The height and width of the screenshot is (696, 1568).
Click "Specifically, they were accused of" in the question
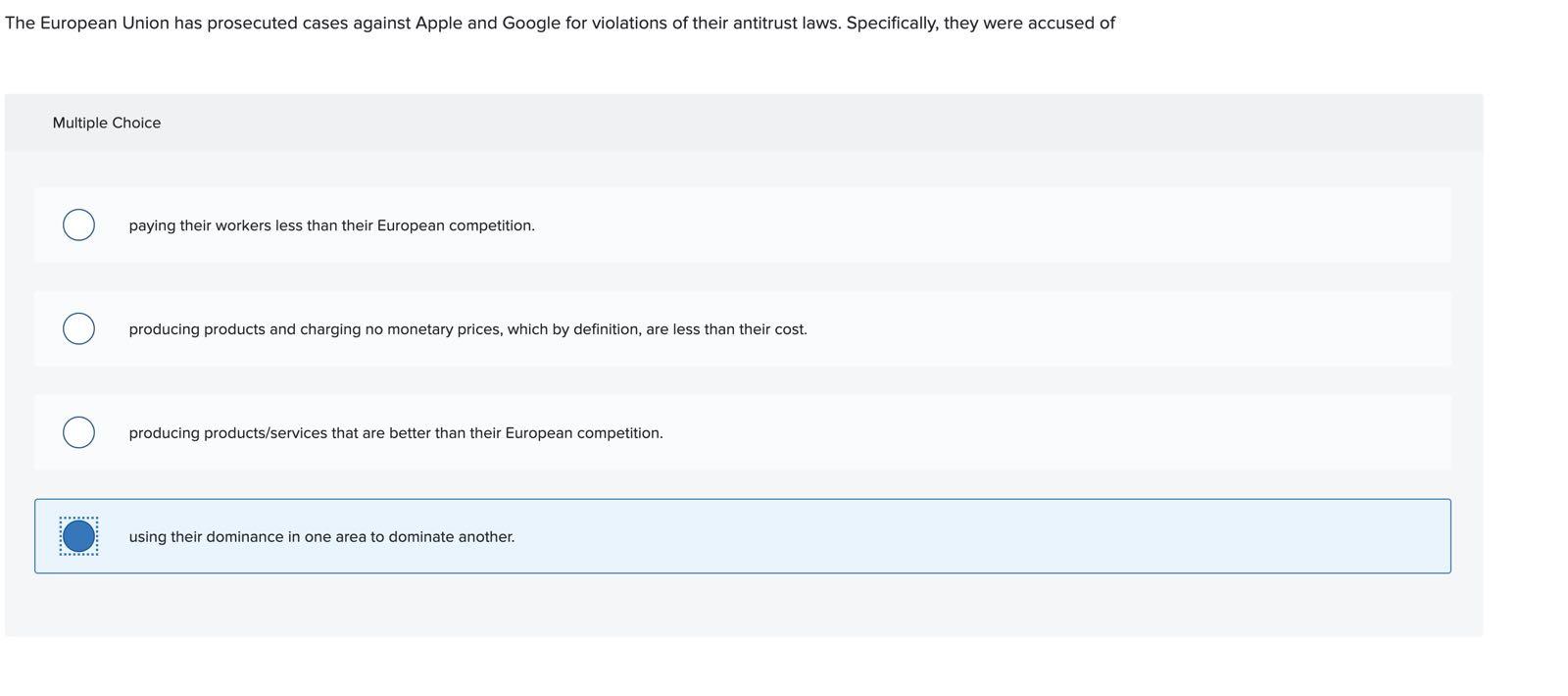[x=980, y=23]
